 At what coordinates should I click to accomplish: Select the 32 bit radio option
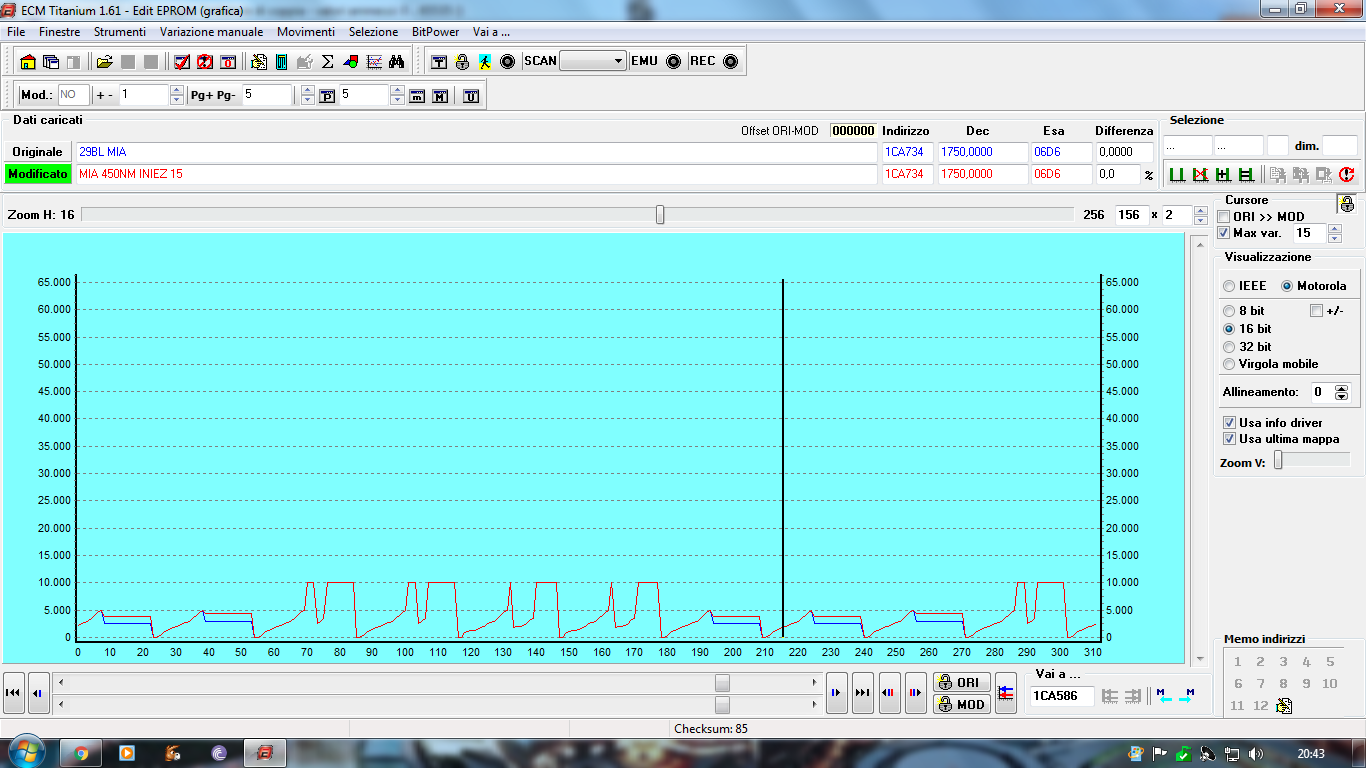coord(1229,346)
